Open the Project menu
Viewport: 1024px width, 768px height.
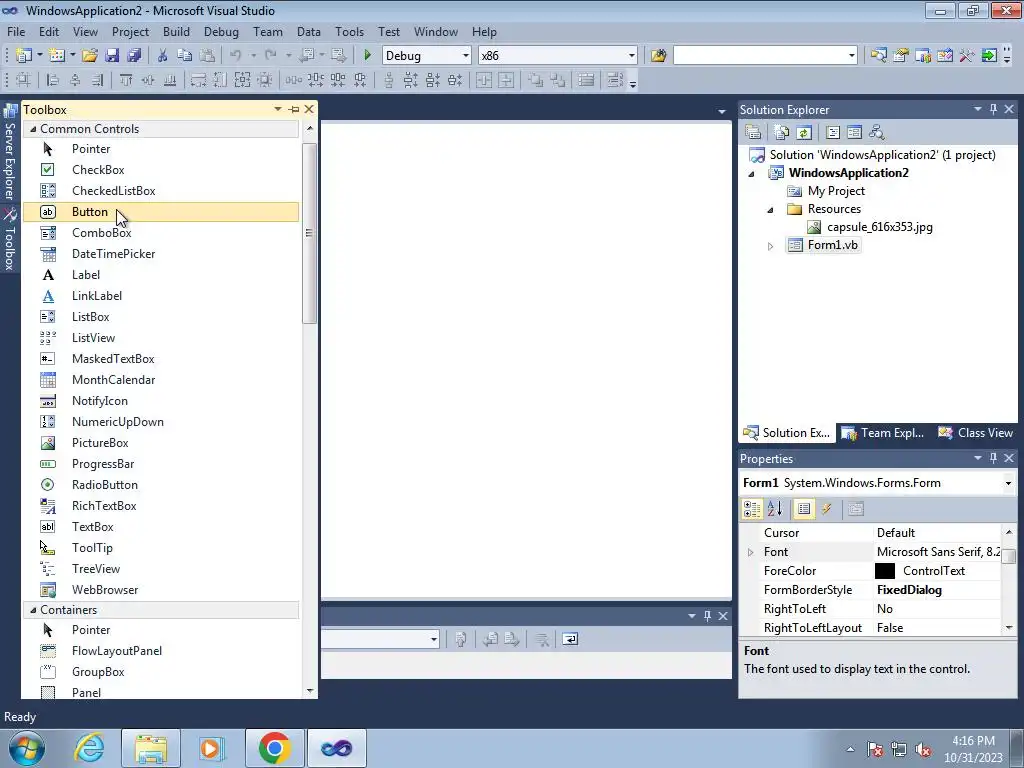click(130, 31)
